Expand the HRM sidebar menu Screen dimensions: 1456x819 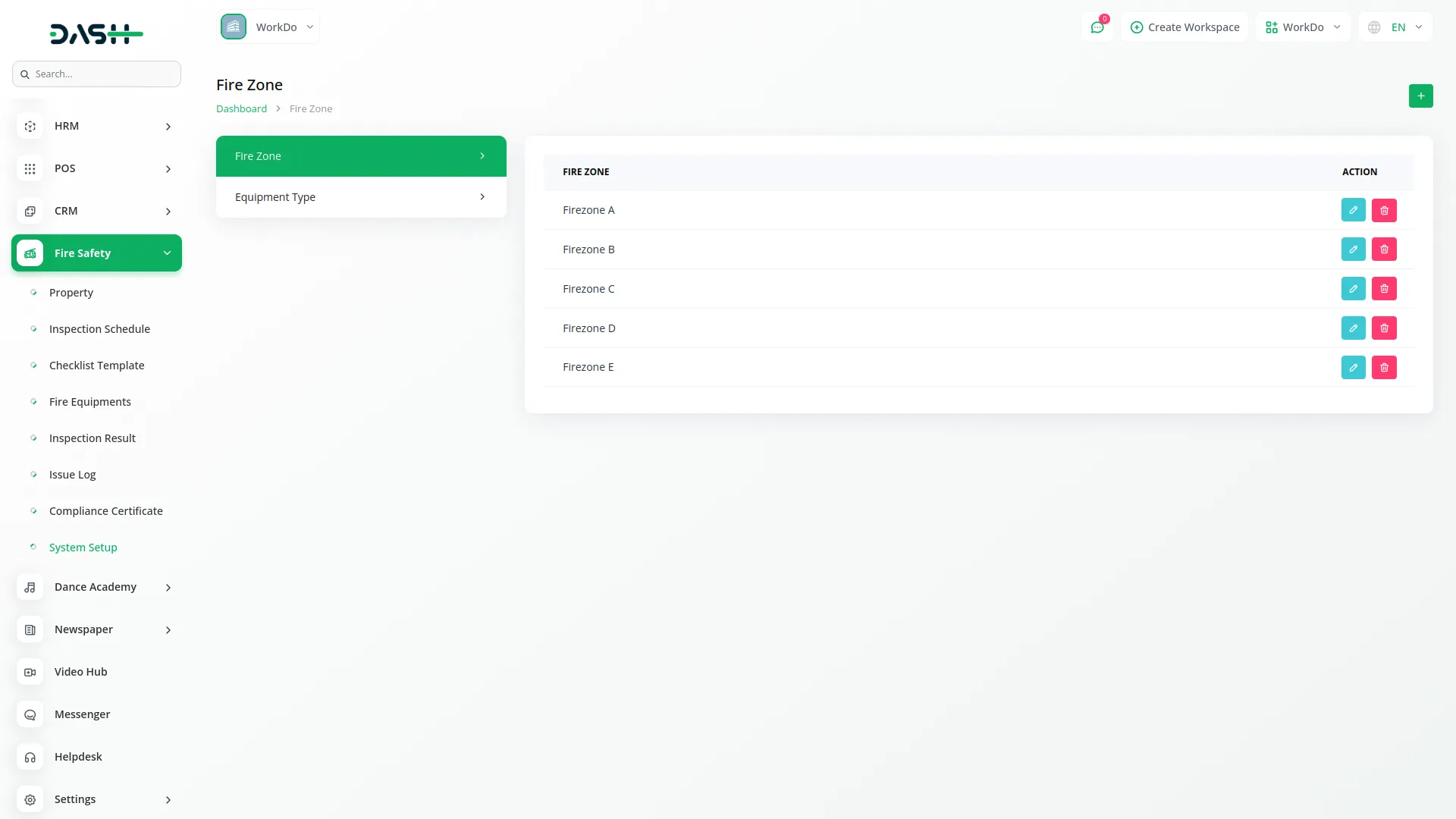pos(96,126)
